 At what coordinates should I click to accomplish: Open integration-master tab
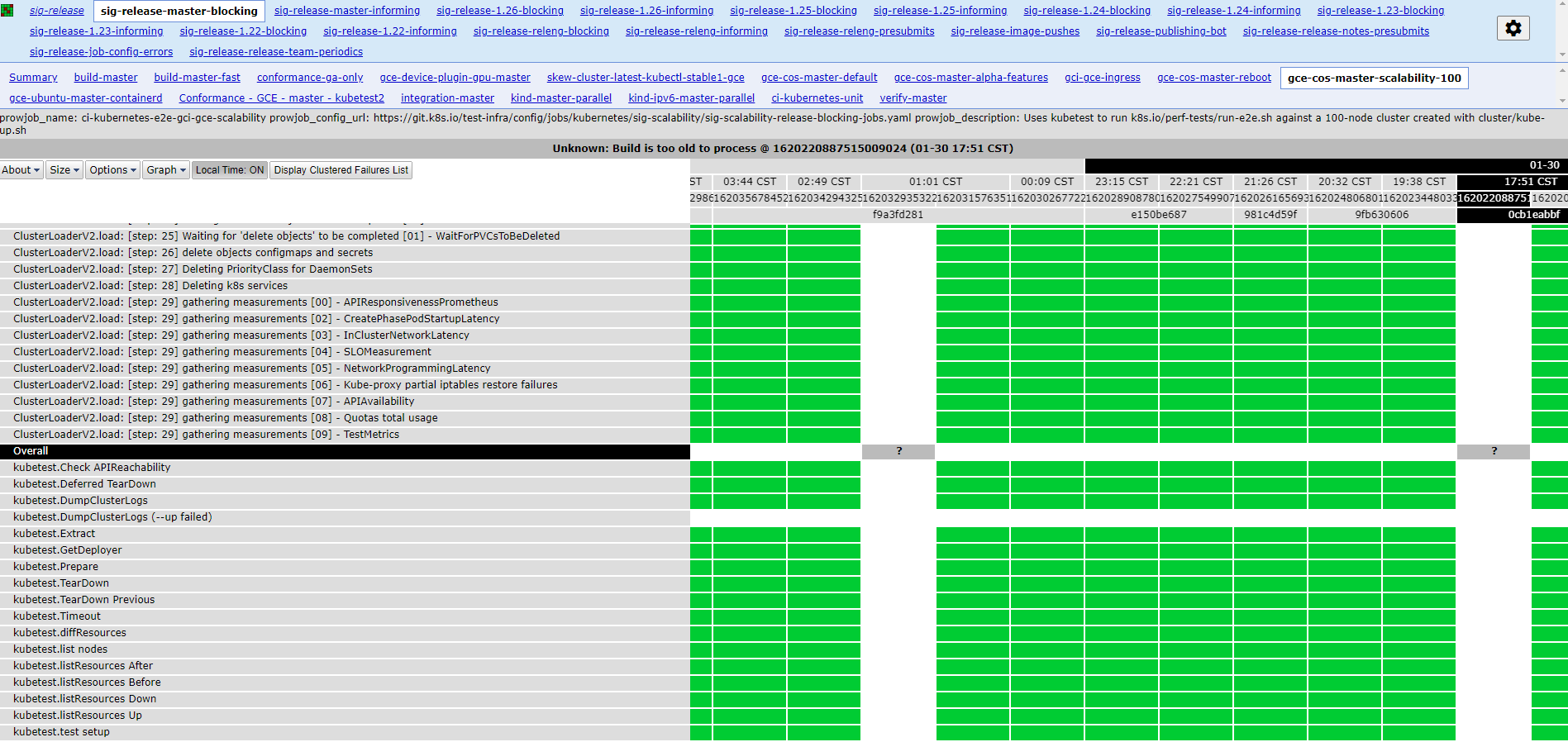click(447, 98)
